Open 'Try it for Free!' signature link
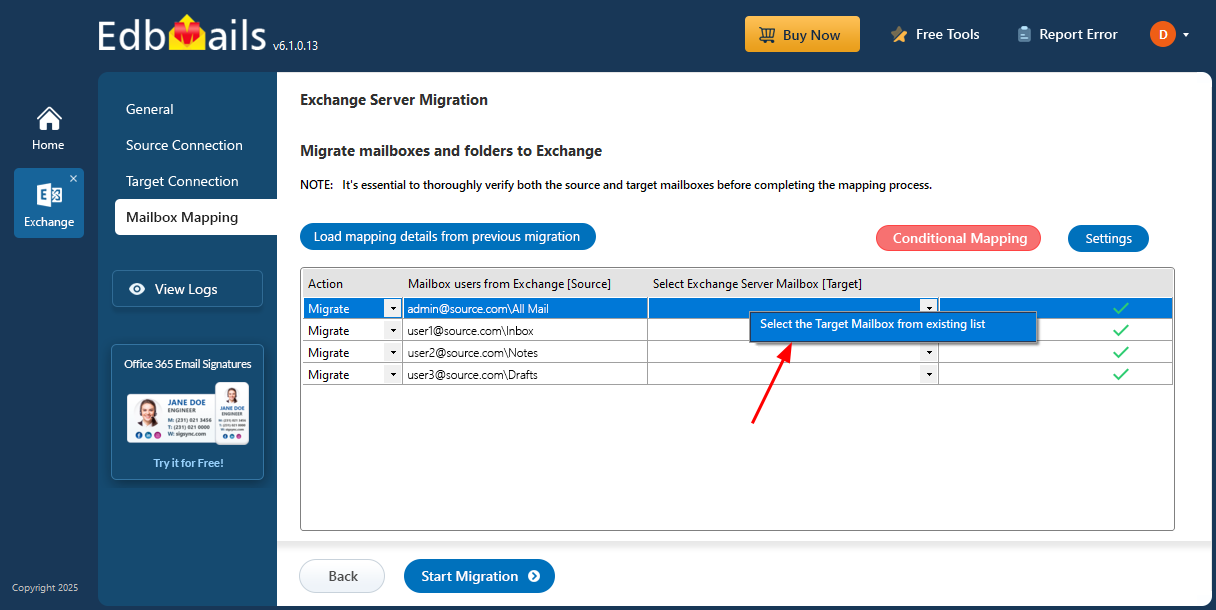 coord(187,462)
